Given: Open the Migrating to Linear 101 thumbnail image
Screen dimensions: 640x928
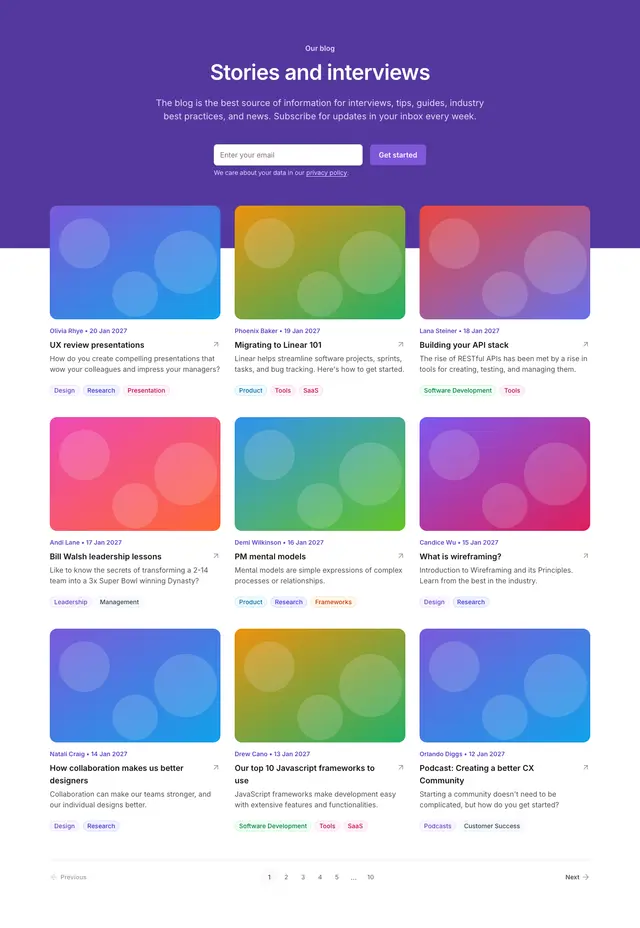Looking at the screenshot, I should point(320,262).
